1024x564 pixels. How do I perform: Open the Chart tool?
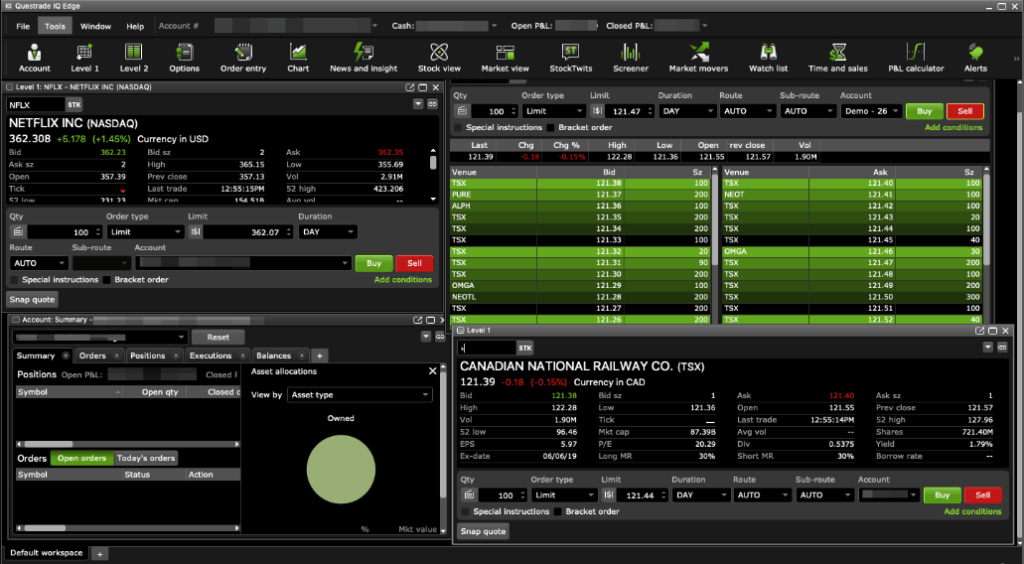298,57
